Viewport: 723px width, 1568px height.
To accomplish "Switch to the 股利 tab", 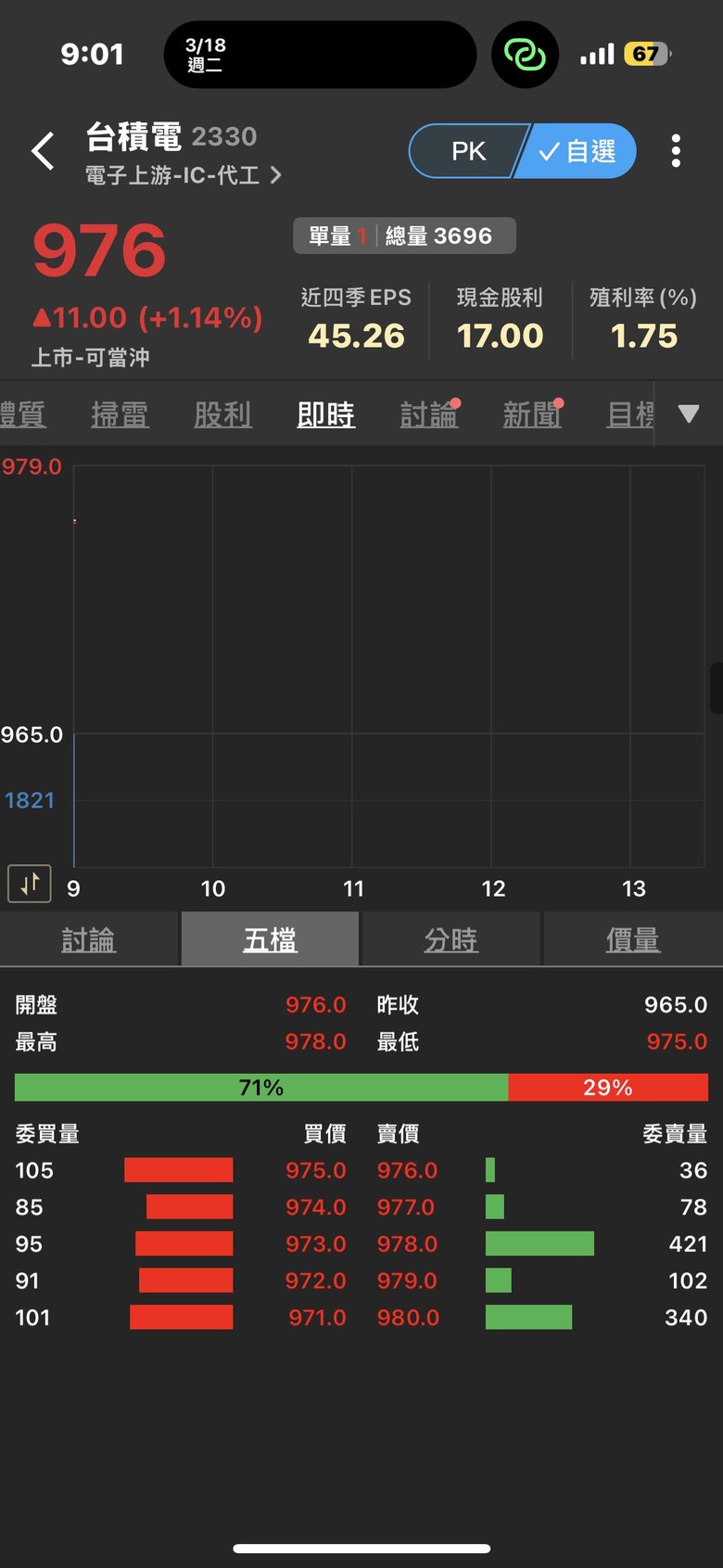I will [x=222, y=414].
